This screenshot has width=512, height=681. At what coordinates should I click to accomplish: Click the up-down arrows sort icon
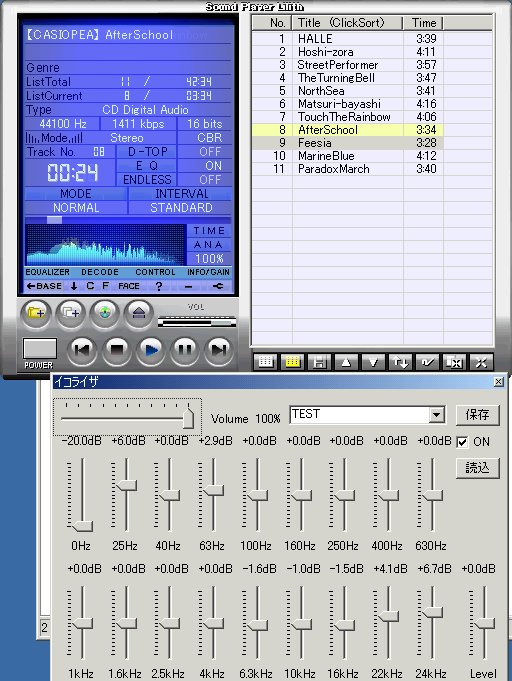click(x=400, y=362)
